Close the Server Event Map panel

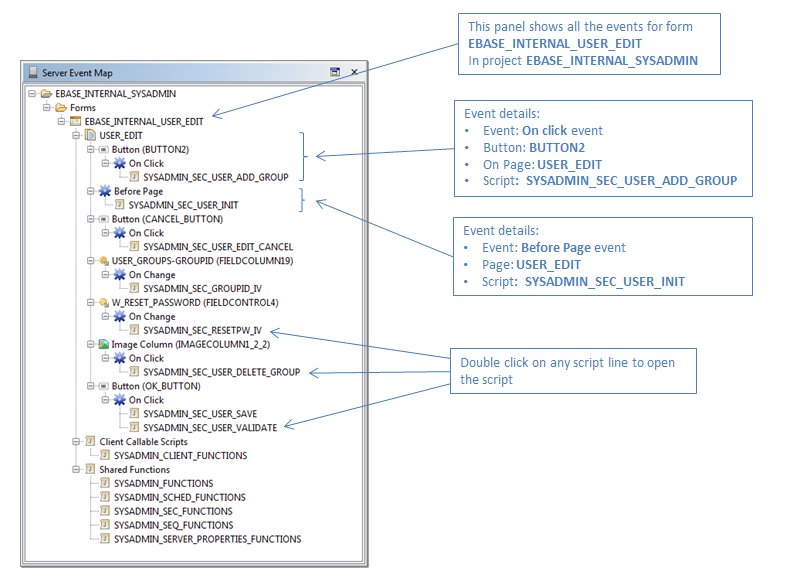pyautogui.click(x=354, y=73)
